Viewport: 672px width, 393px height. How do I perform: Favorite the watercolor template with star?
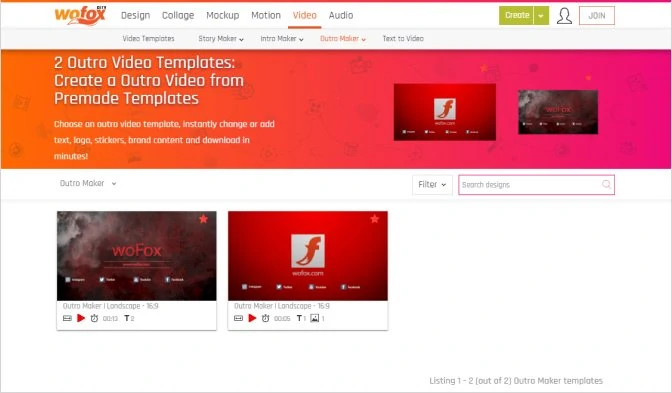tap(203, 219)
